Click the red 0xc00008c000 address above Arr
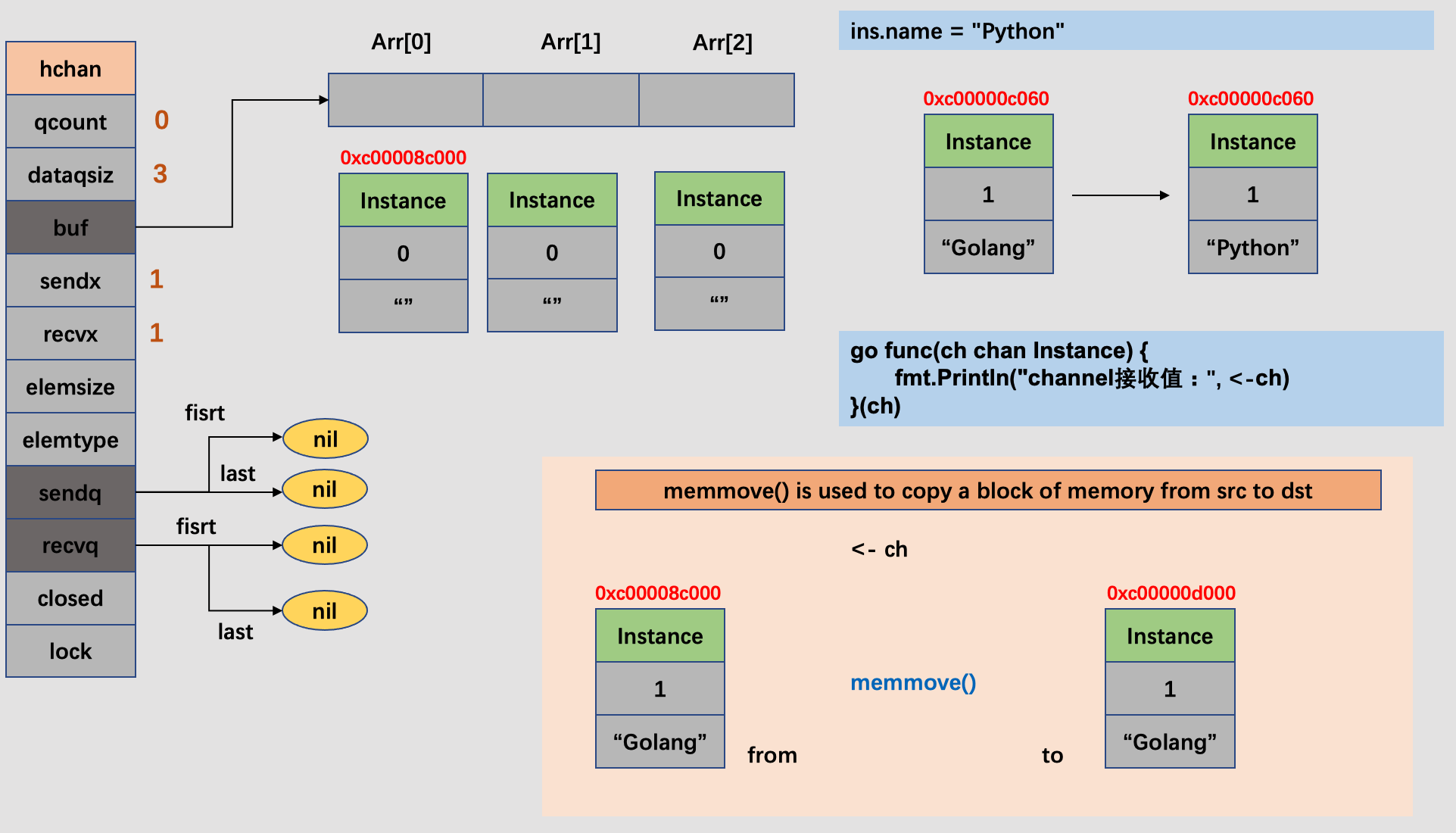 [x=403, y=158]
